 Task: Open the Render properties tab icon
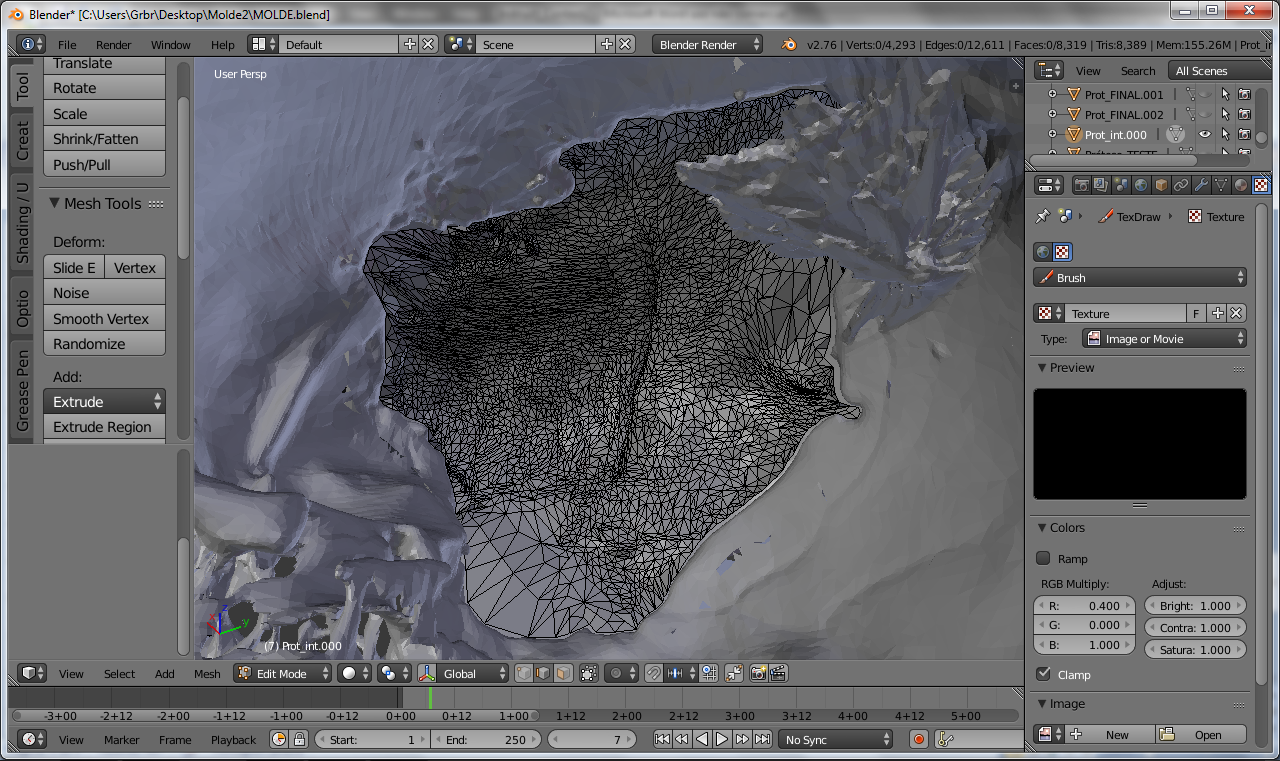(1082, 185)
